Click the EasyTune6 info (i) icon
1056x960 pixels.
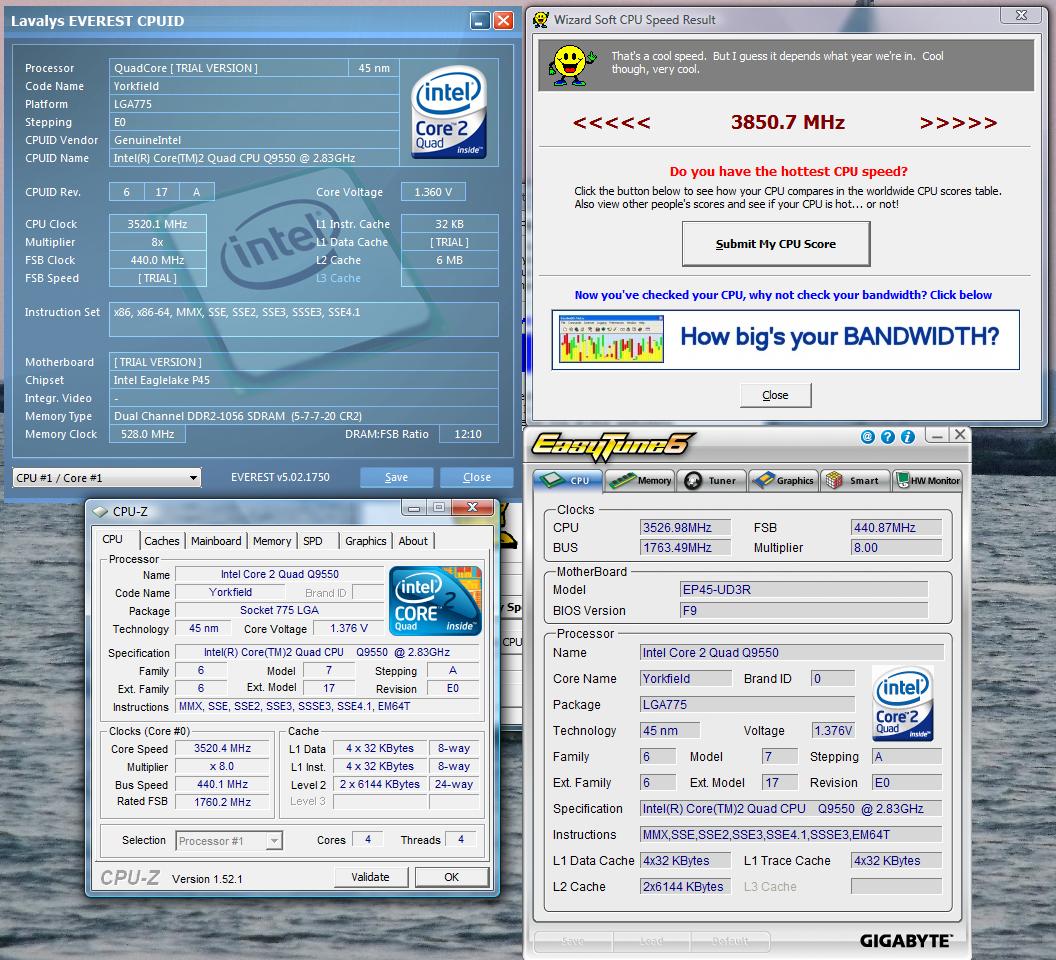[908, 437]
